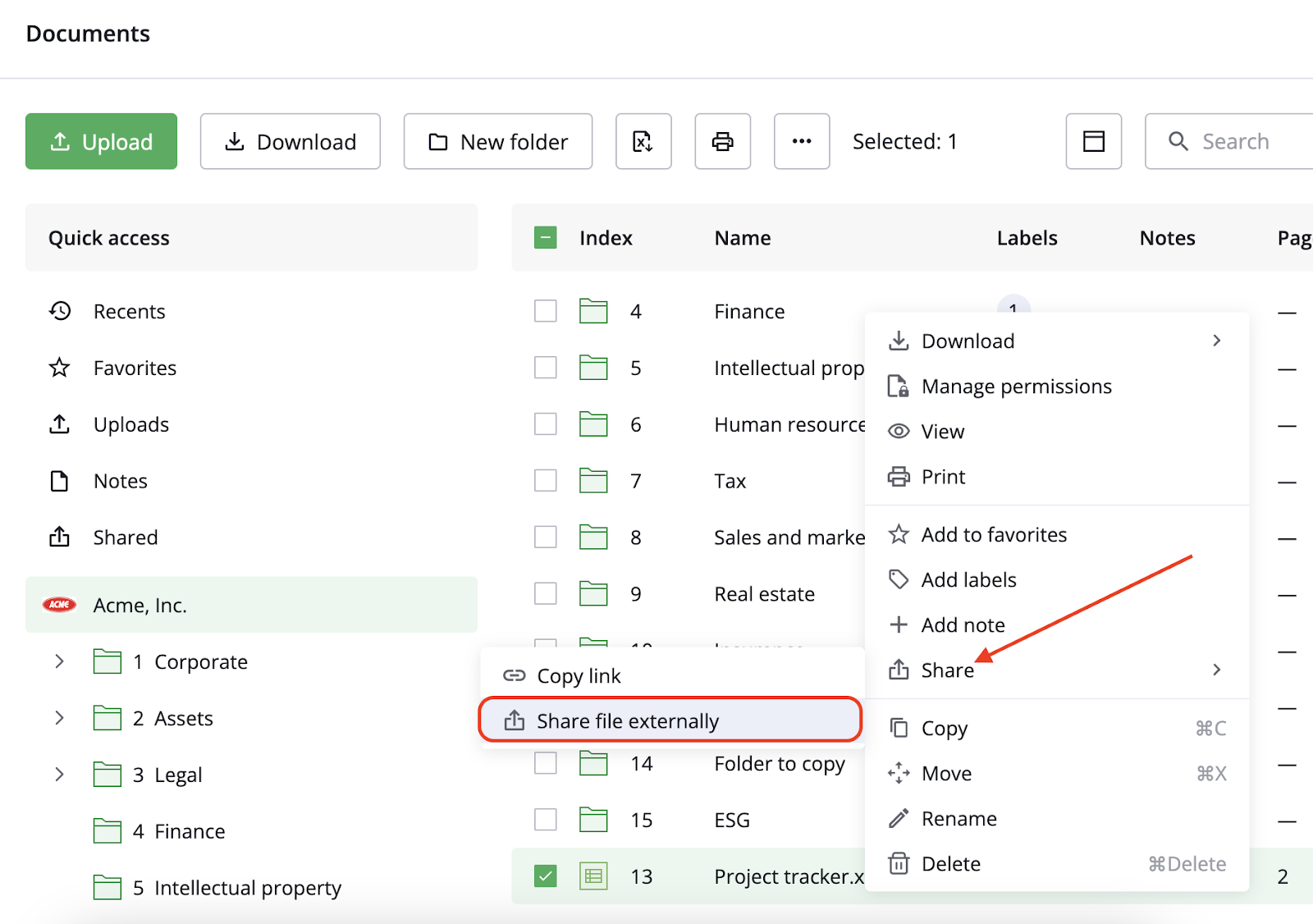Click the printer icon in toolbar

722,141
